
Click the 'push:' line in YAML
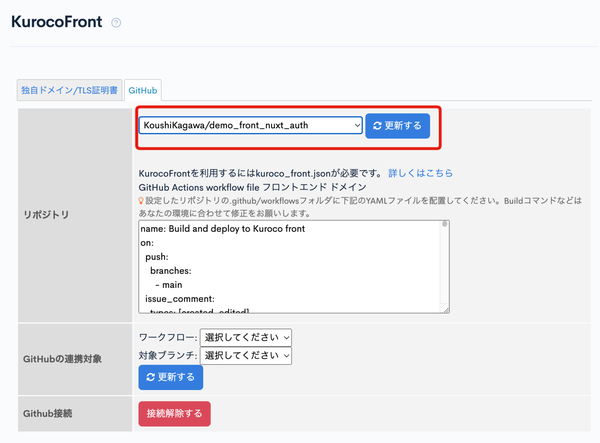pyautogui.click(x=157, y=257)
